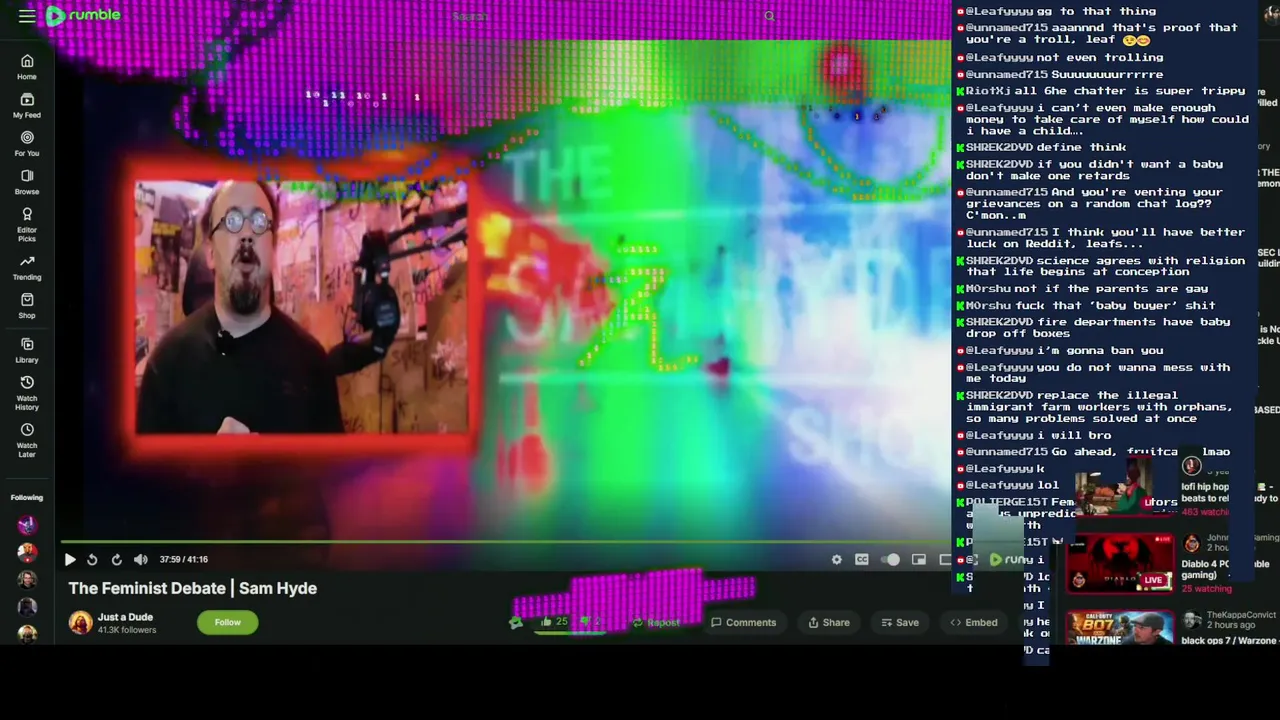Screen dimensions: 1280x720
Task: Click the video title 'The Feminist Debate | Sam Hyde'
Action: point(193,588)
